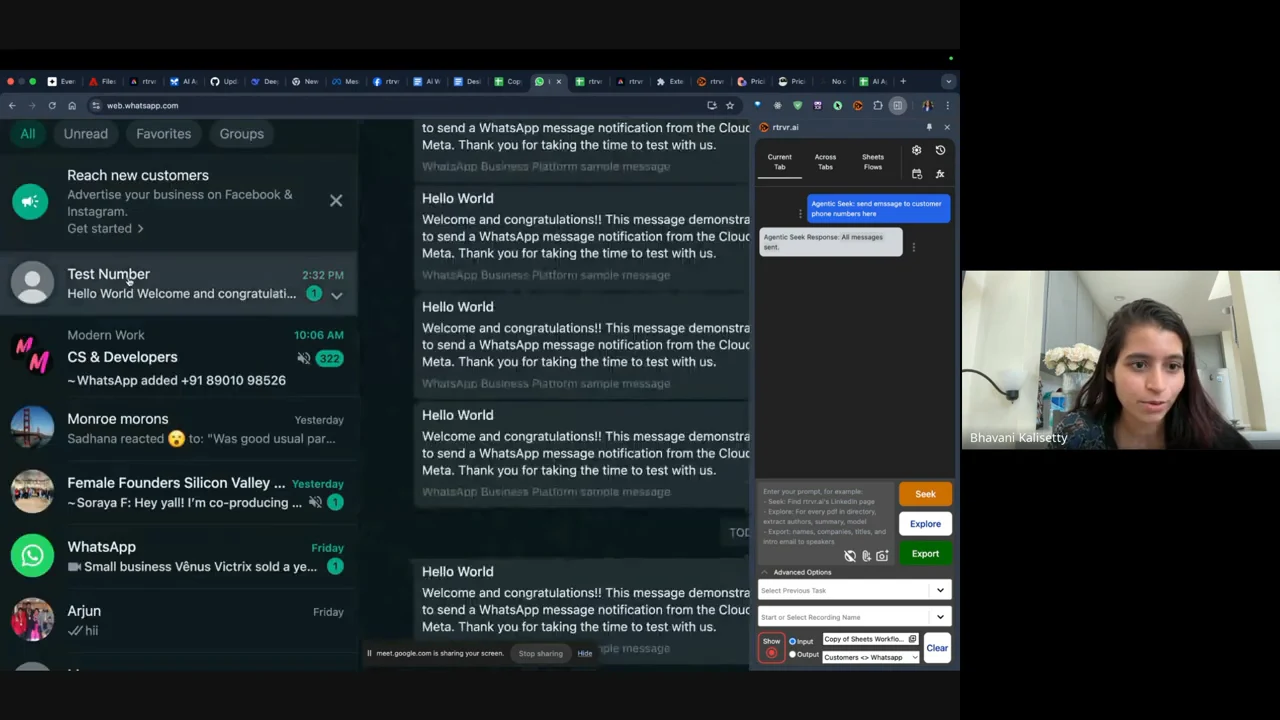Open Test Number chat avatar
The height and width of the screenshot is (720, 1280).
click(x=32, y=283)
